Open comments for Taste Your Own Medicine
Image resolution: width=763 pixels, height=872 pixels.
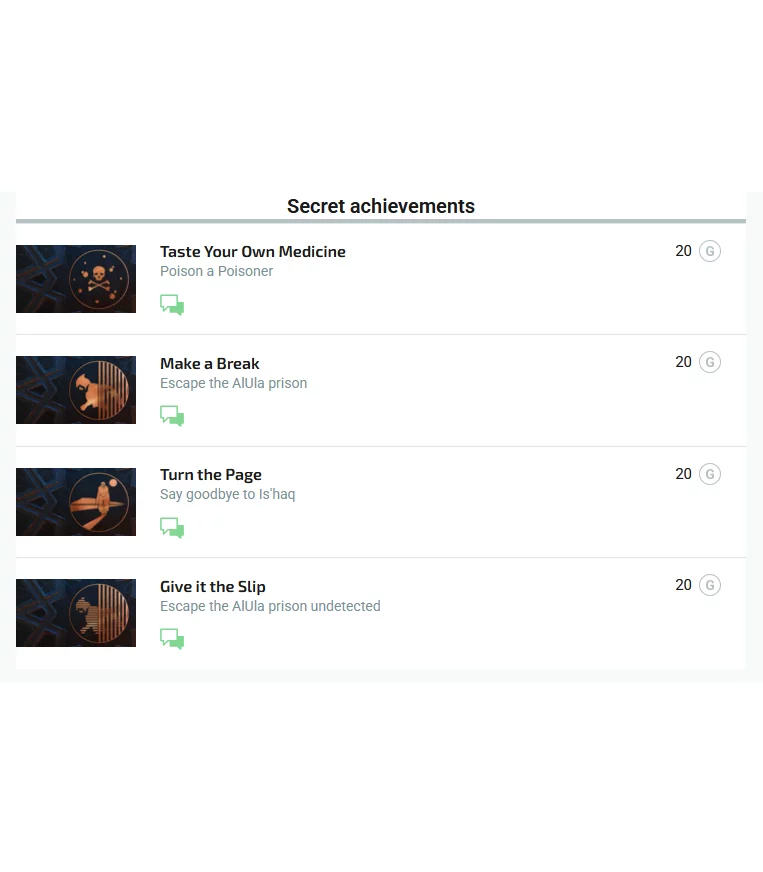click(172, 305)
